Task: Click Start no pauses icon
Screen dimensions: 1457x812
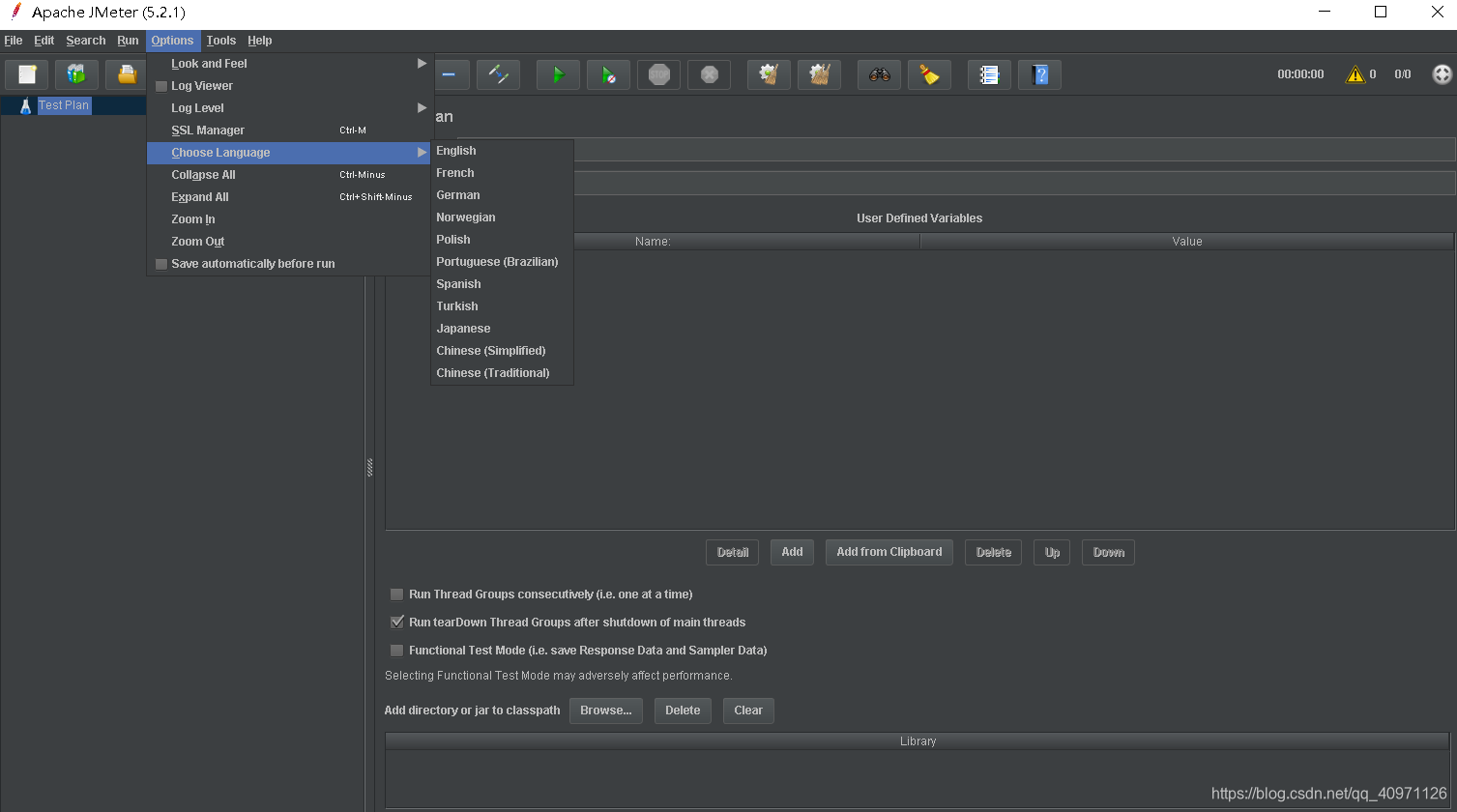Action: (x=608, y=74)
